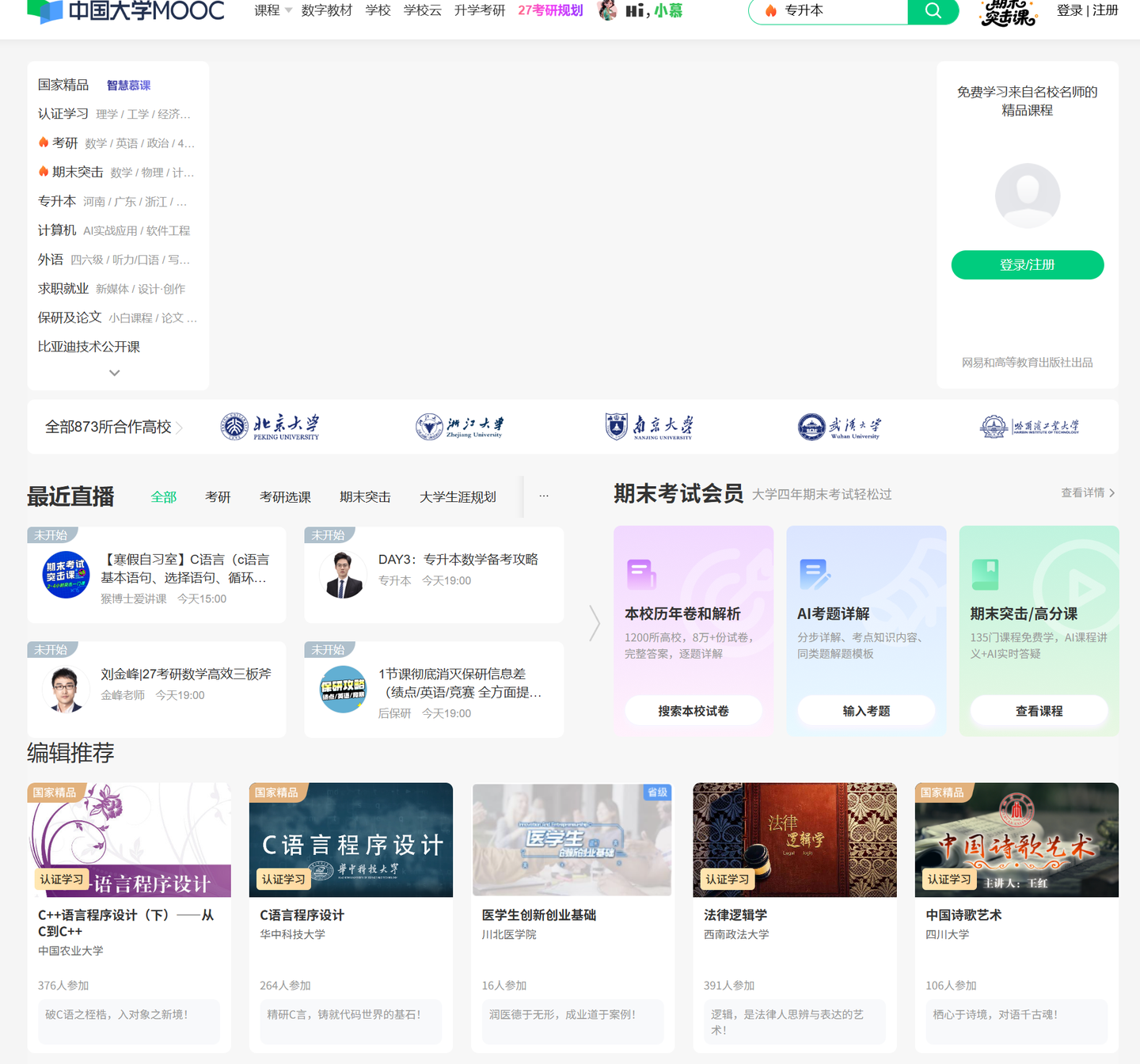
Task: Open 刘金峰|27考研数学高效三板斧 live title
Action: (x=186, y=674)
